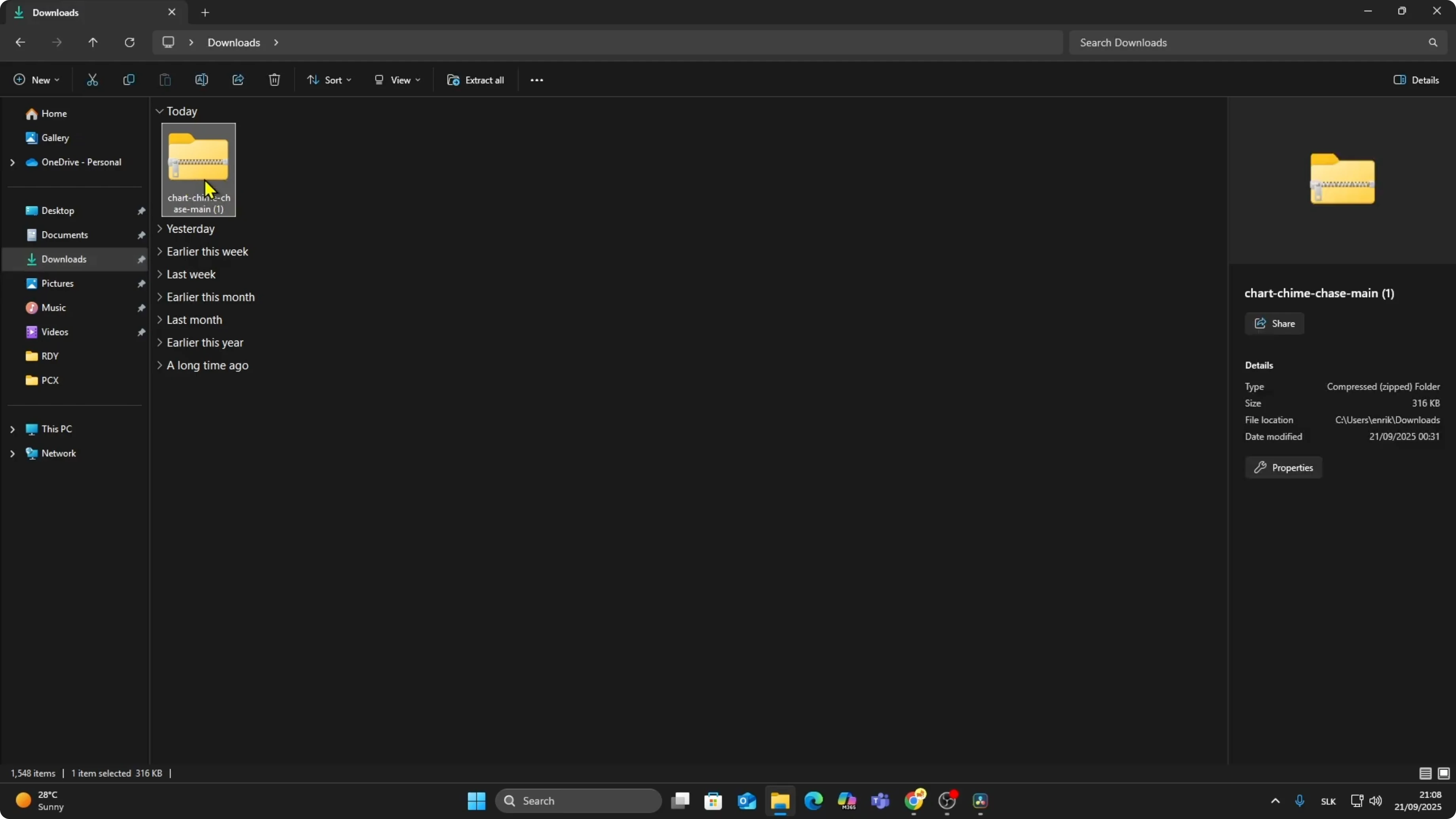Open the New item dropdown
This screenshot has width=1456, height=819.
coord(36,80)
